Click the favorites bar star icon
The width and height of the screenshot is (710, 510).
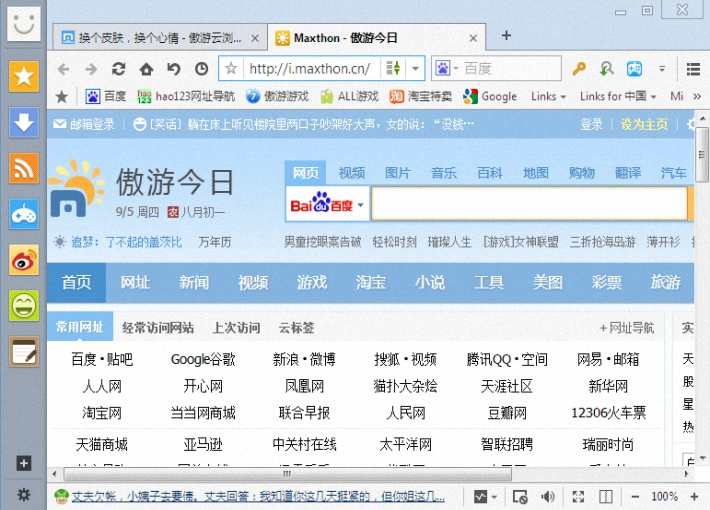62,96
